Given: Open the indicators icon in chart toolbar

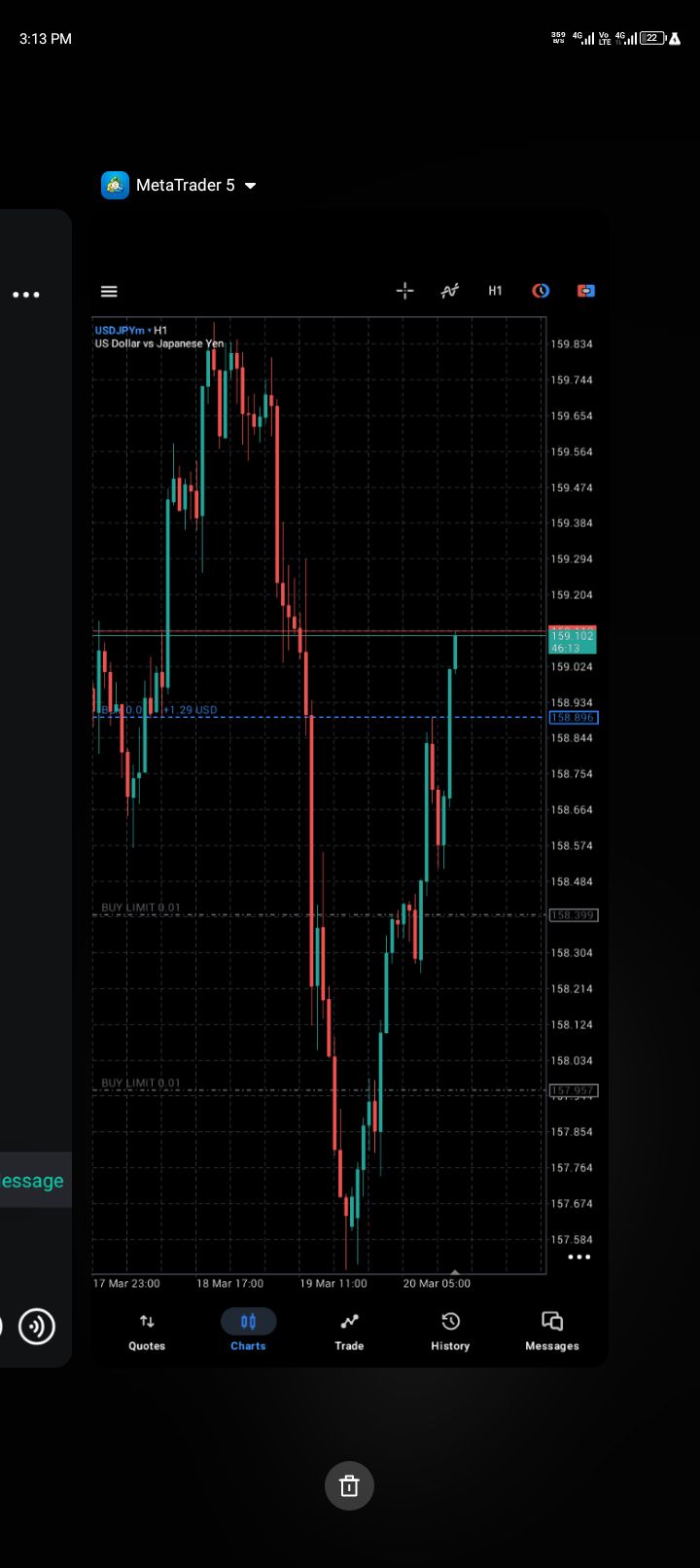Looking at the screenshot, I should tap(449, 291).
